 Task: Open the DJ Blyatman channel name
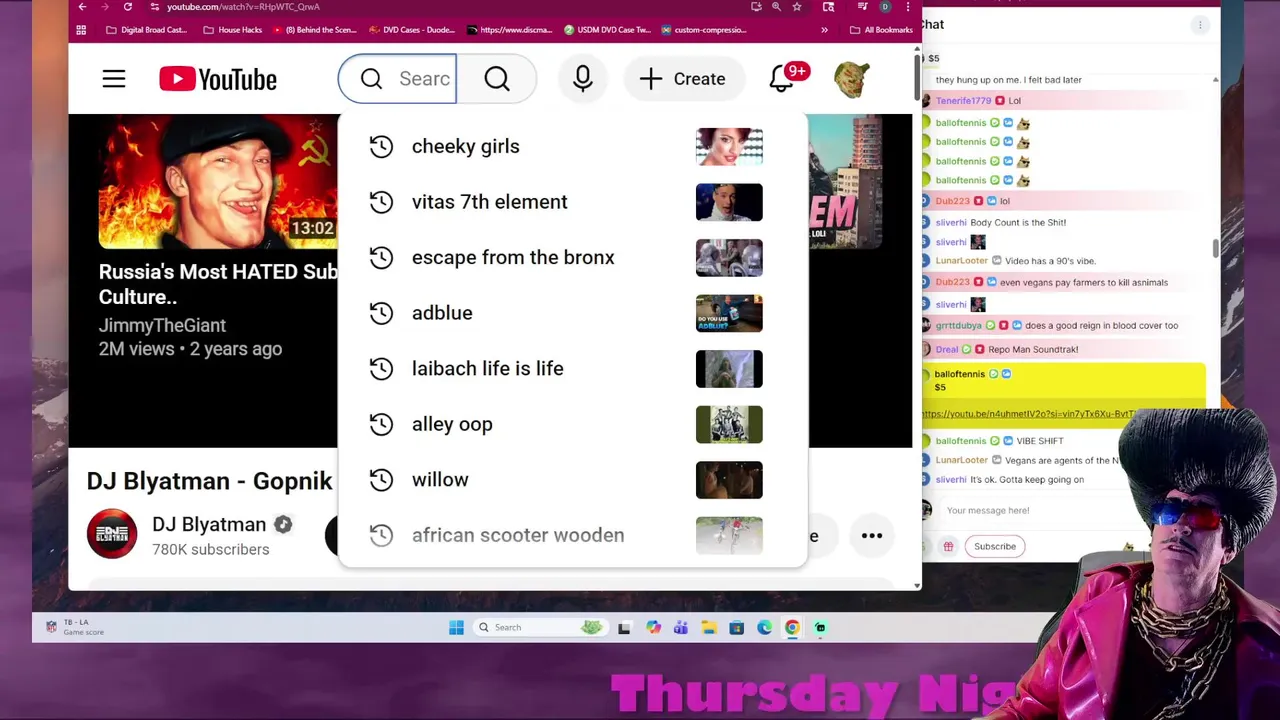click(x=209, y=524)
